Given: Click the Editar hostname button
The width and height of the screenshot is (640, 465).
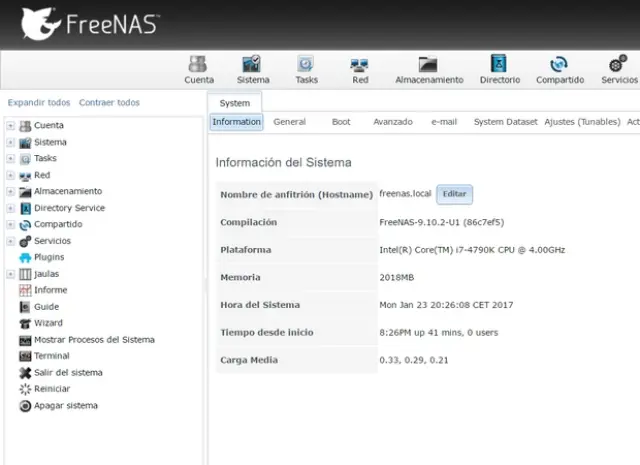Looking at the screenshot, I should pyautogui.click(x=454, y=194).
